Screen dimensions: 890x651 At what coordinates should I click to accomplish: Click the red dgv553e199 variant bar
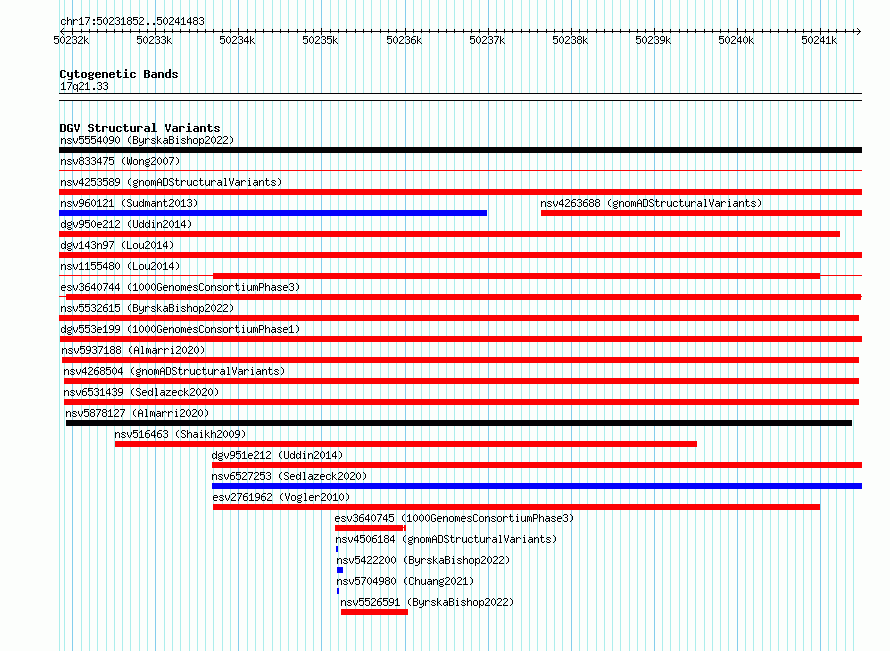pos(460,339)
